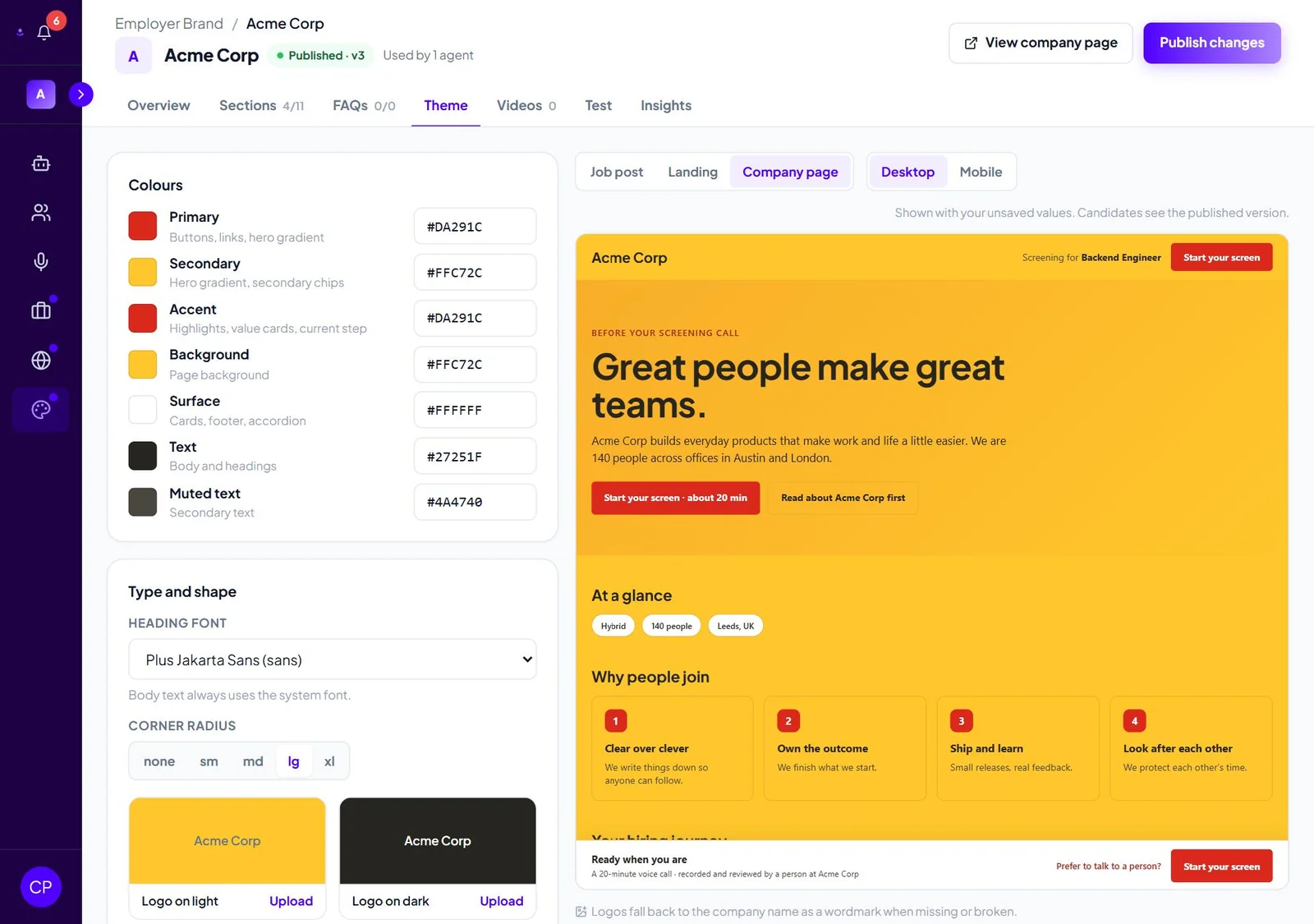
Task: Expand sidebar with the arrow button
Action: coord(80,94)
